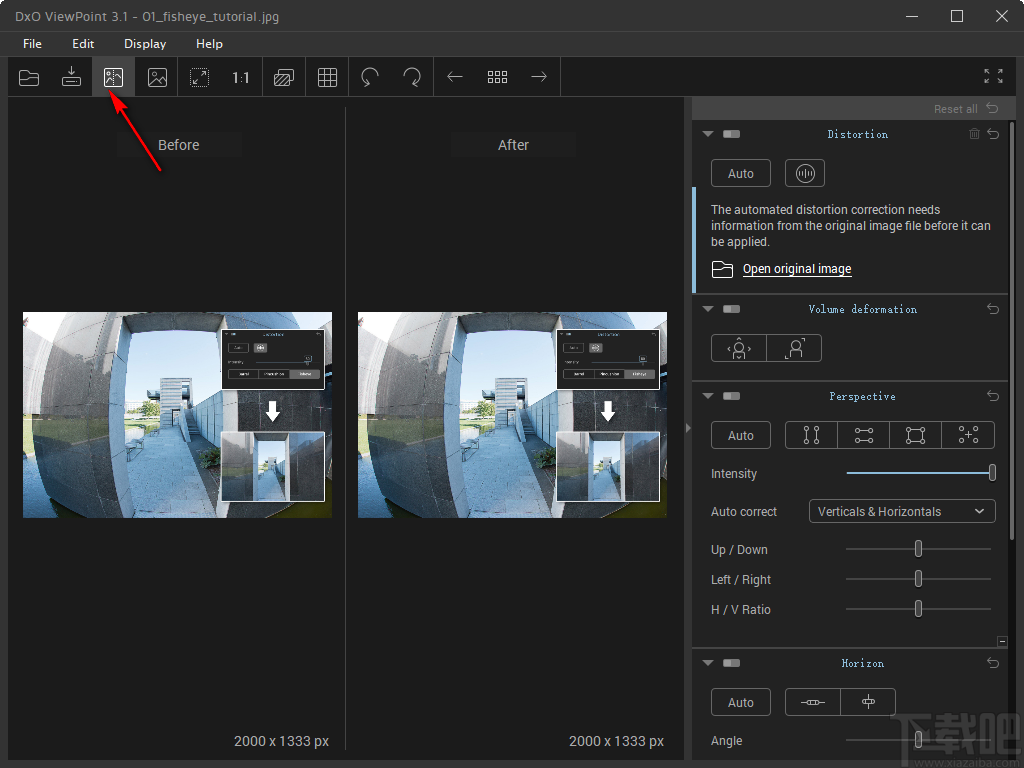Open the Display menu

tap(145, 44)
